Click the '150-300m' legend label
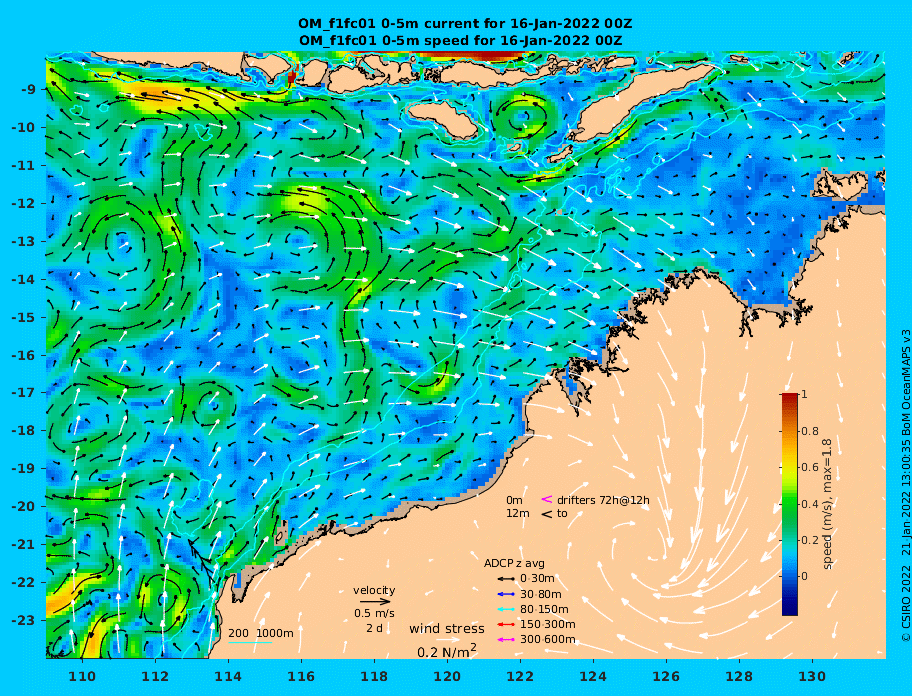 point(547,624)
